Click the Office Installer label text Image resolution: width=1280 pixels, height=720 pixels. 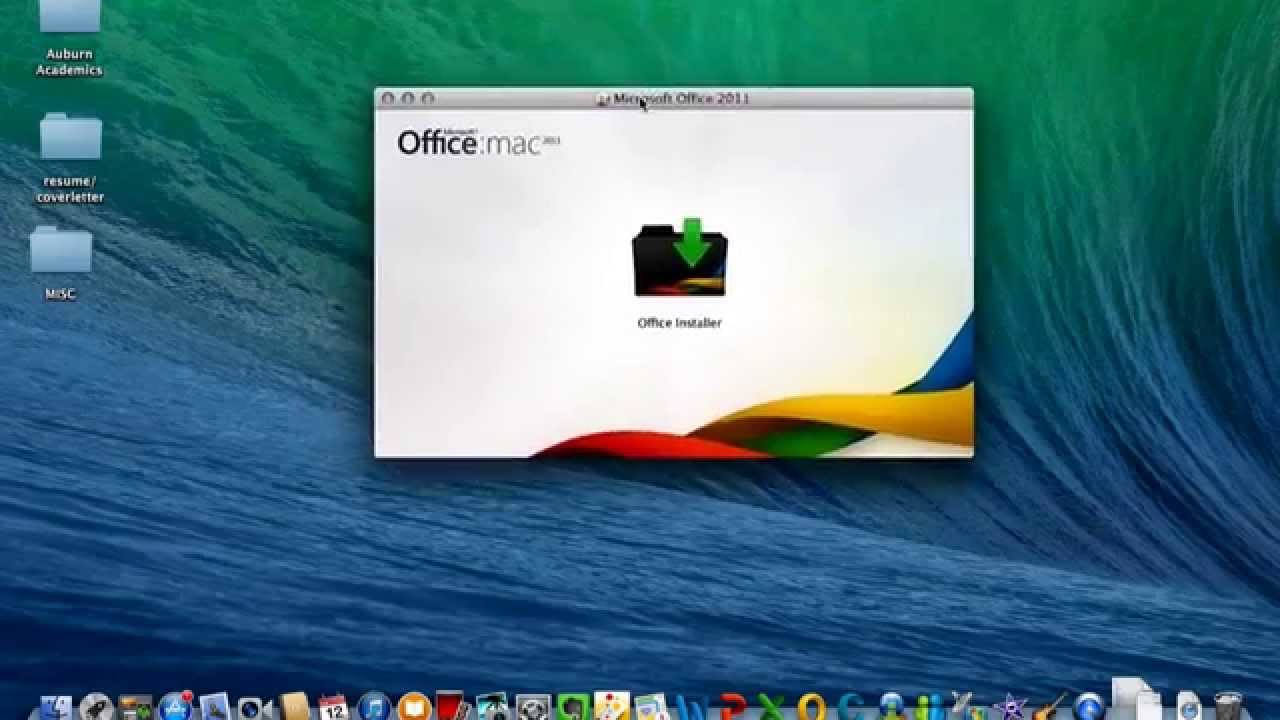680,323
